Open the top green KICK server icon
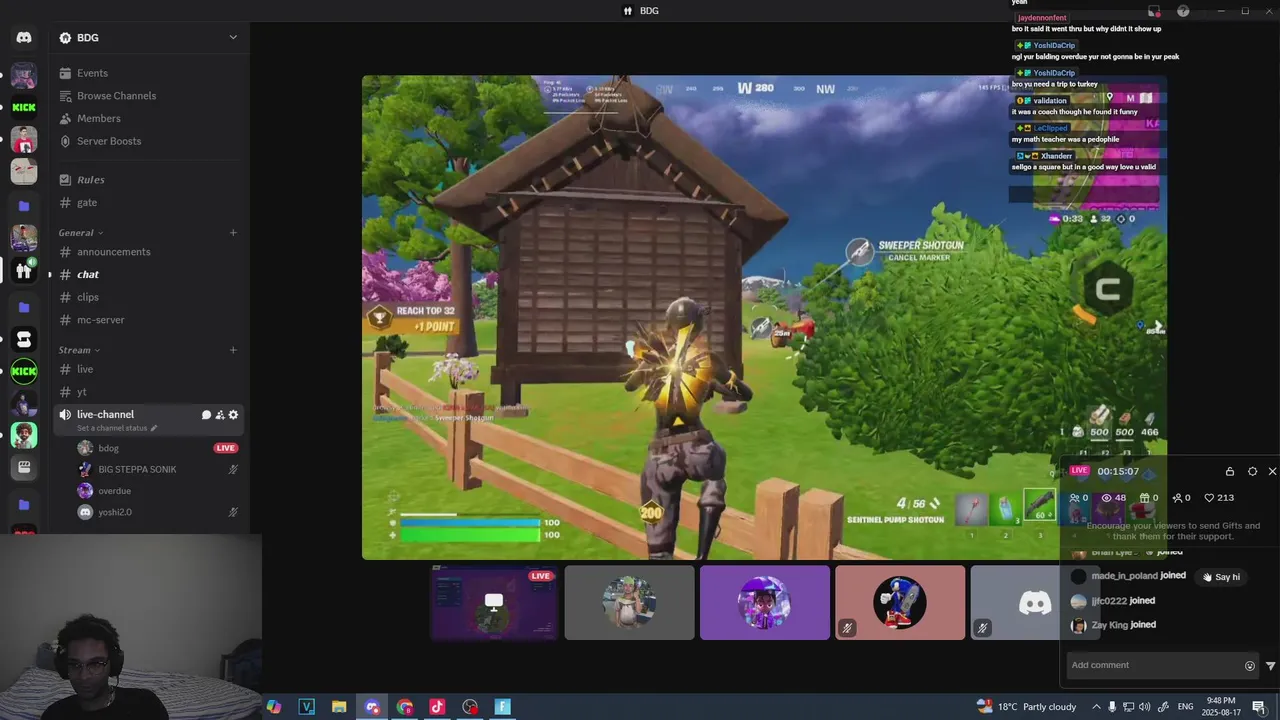The height and width of the screenshot is (720, 1280). 24,107
